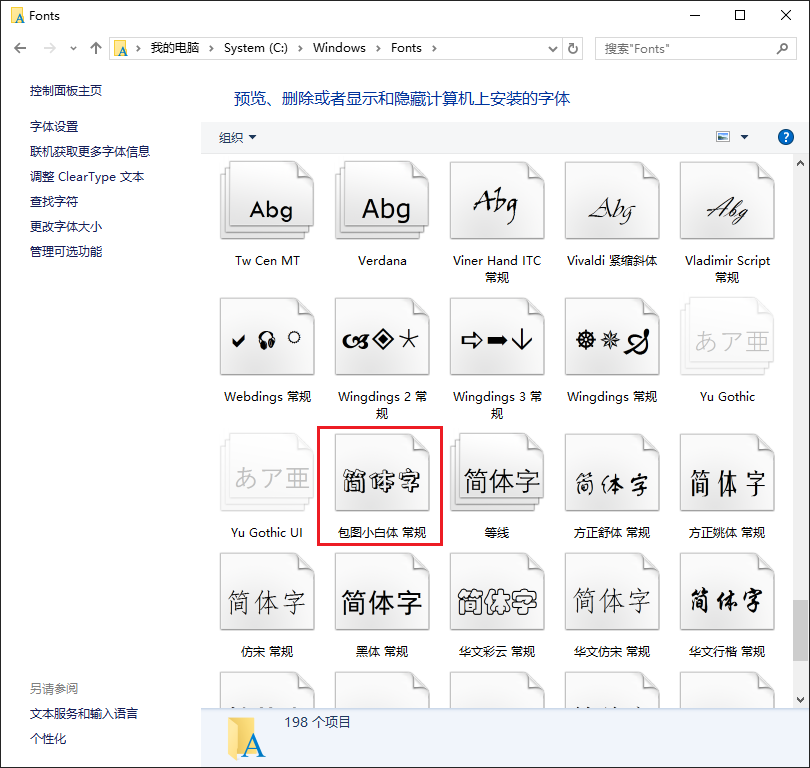This screenshot has width=810, height=768.
Task: Click the scrollbar up arrow
Action: tap(800, 163)
